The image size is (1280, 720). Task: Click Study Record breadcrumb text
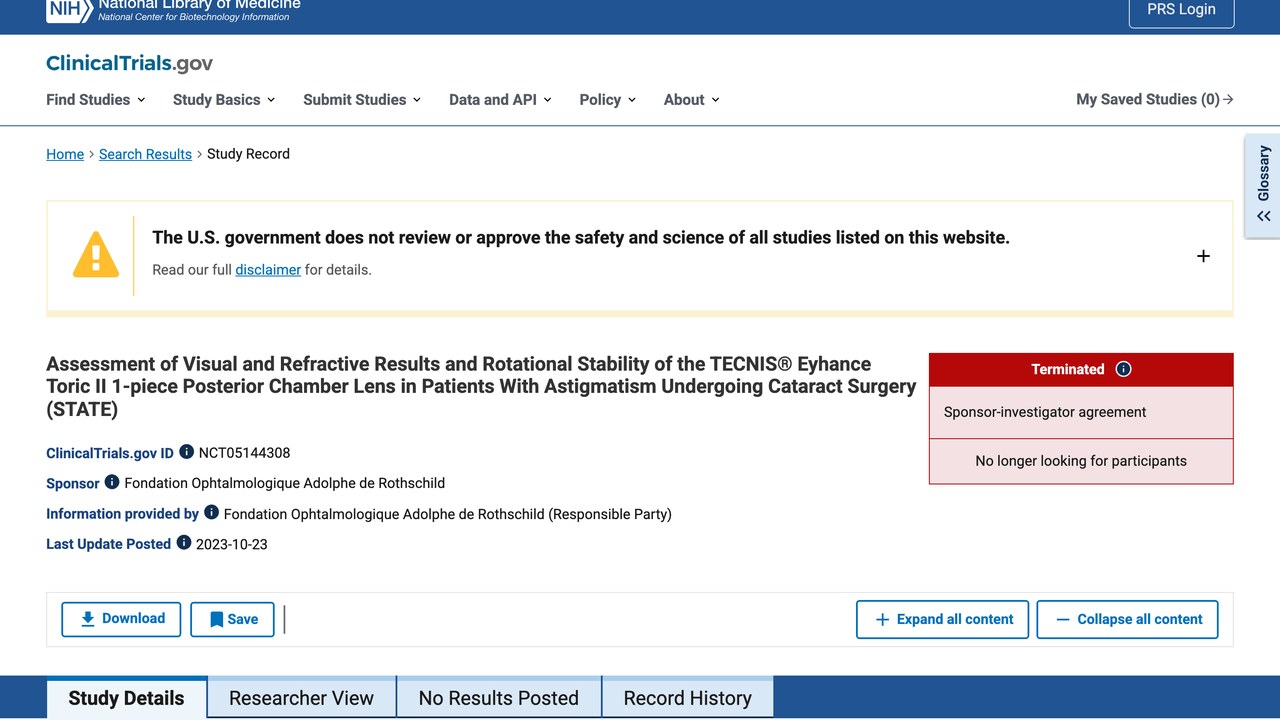tap(248, 154)
